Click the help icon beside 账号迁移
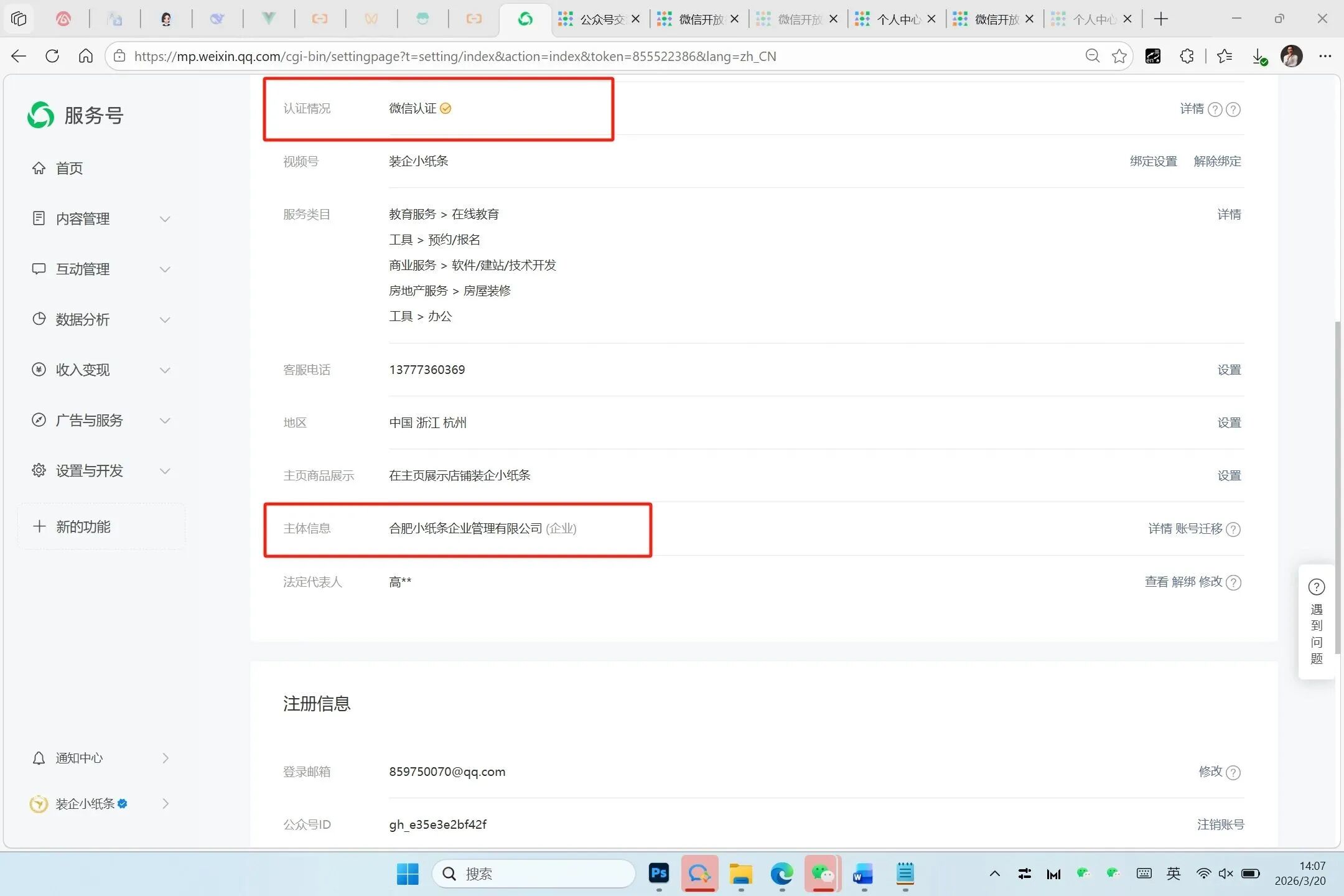 coord(1233,529)
